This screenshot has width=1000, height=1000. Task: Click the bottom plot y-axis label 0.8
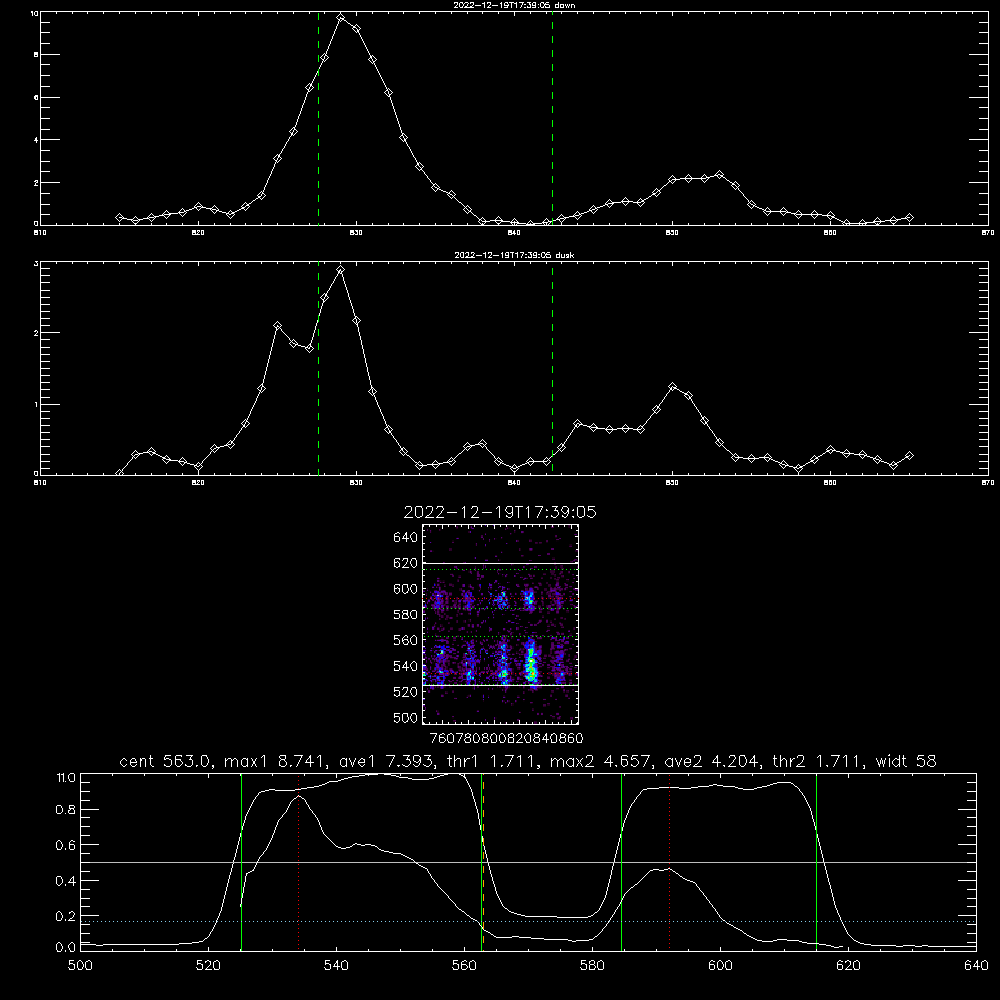click(66, 810)
